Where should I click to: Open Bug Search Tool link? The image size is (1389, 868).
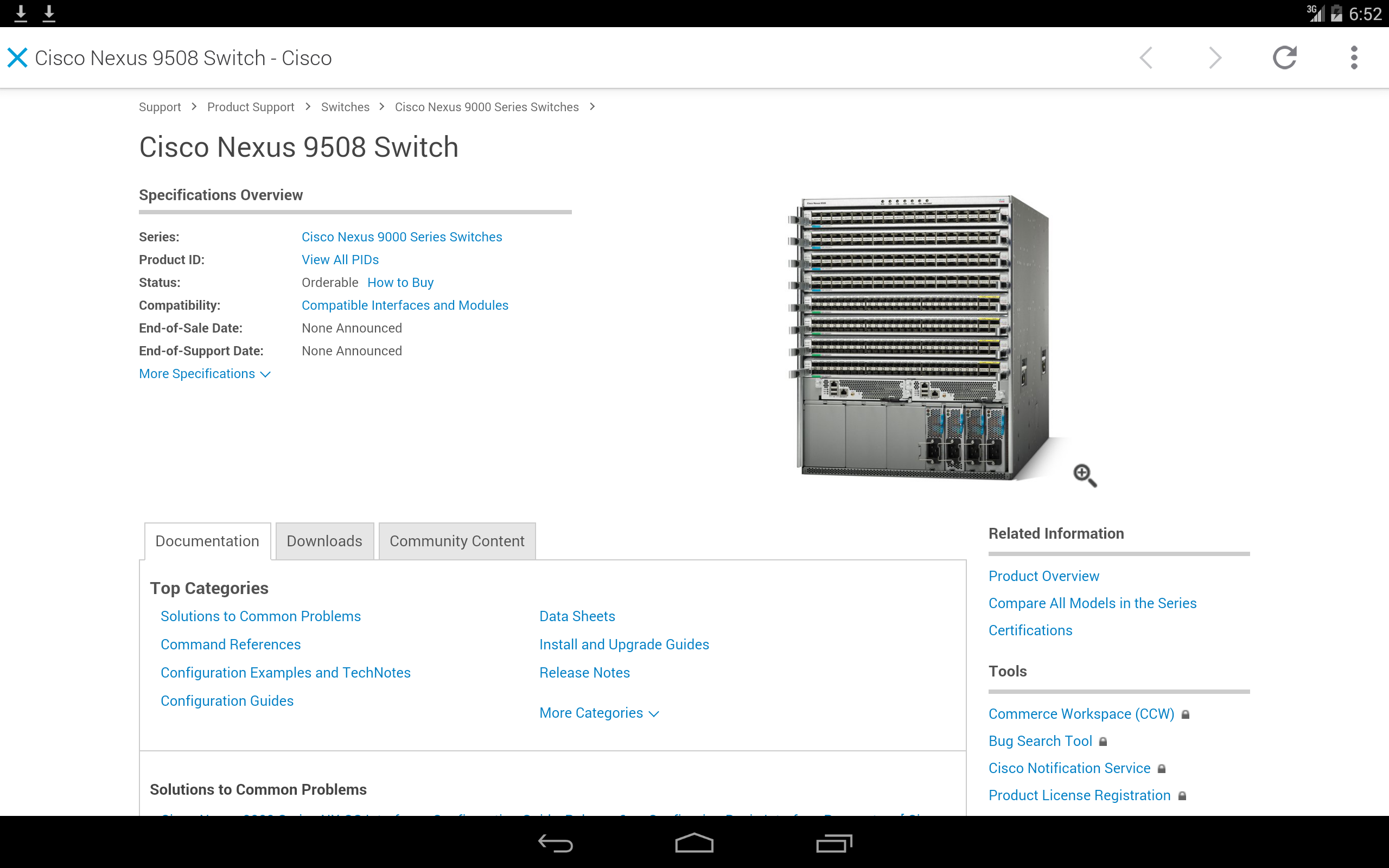coord(1040,741)
